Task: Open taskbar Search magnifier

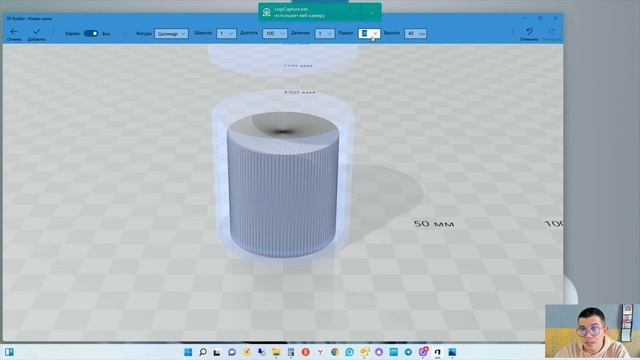Action: pos(203,352)
